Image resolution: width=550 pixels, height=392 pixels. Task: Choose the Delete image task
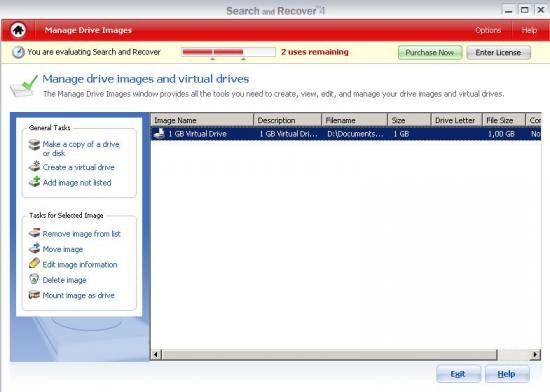click(65, 280)
